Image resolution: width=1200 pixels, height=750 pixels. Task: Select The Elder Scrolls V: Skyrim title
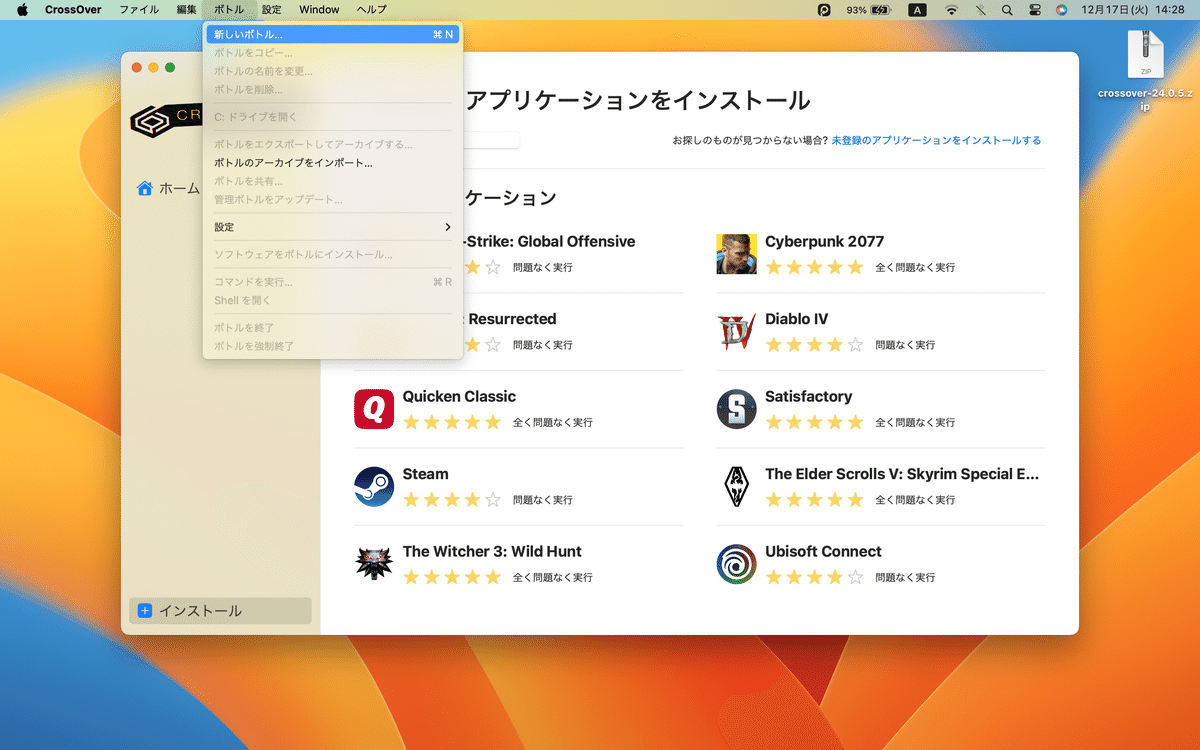[902, 474]
